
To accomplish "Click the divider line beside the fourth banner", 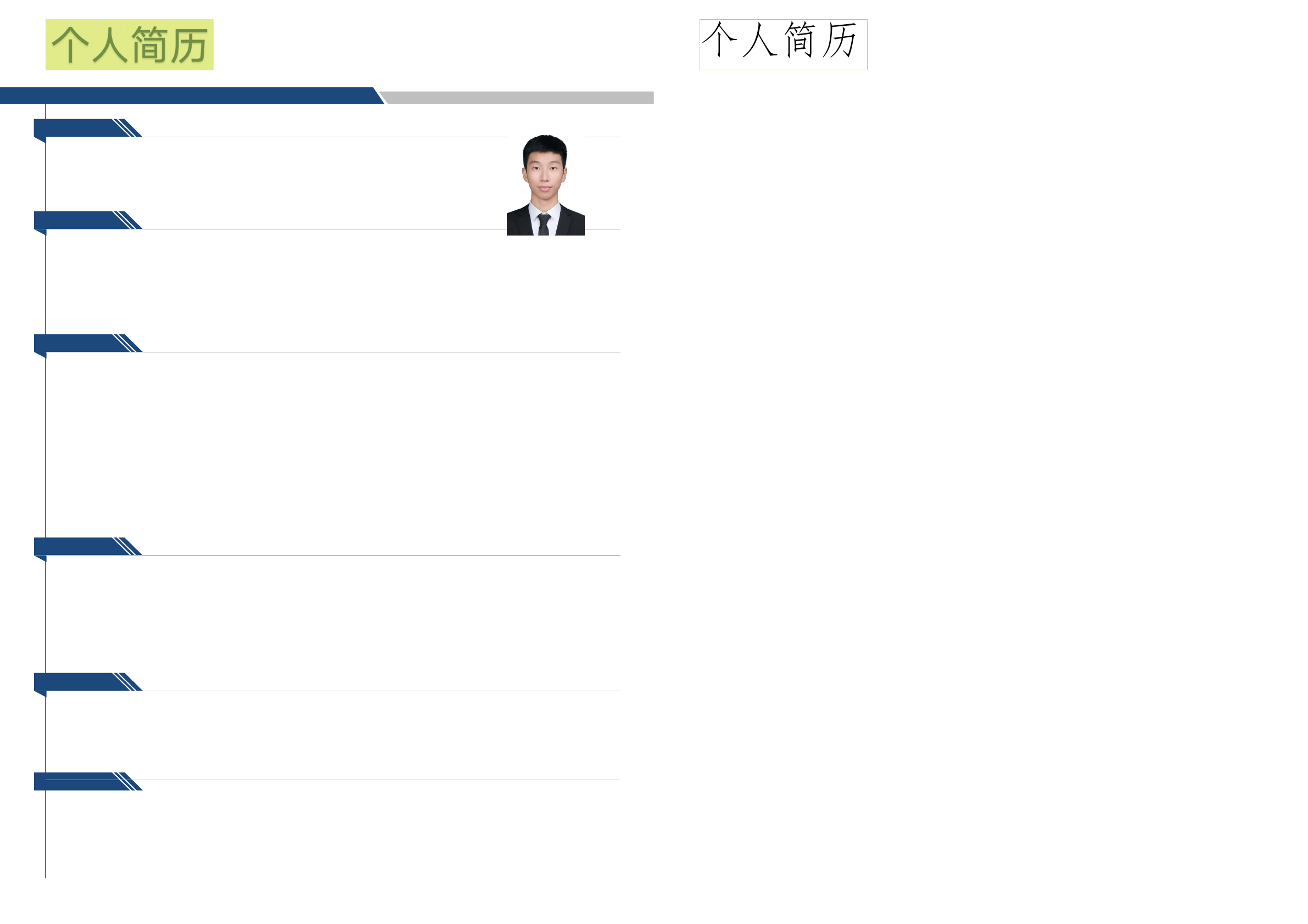I will pyautogui.click(x=382, y=555).
